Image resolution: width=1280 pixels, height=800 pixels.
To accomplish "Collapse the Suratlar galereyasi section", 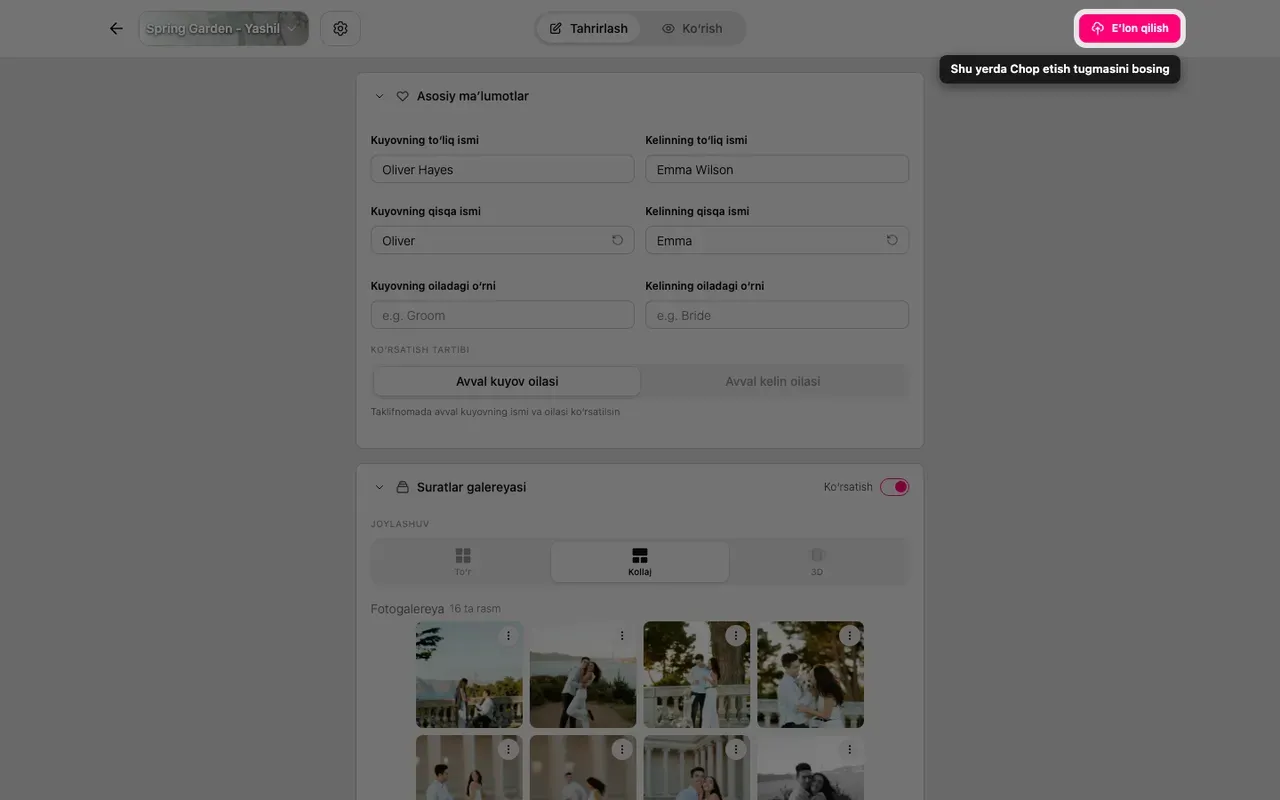I will click(x=379, y=488).
